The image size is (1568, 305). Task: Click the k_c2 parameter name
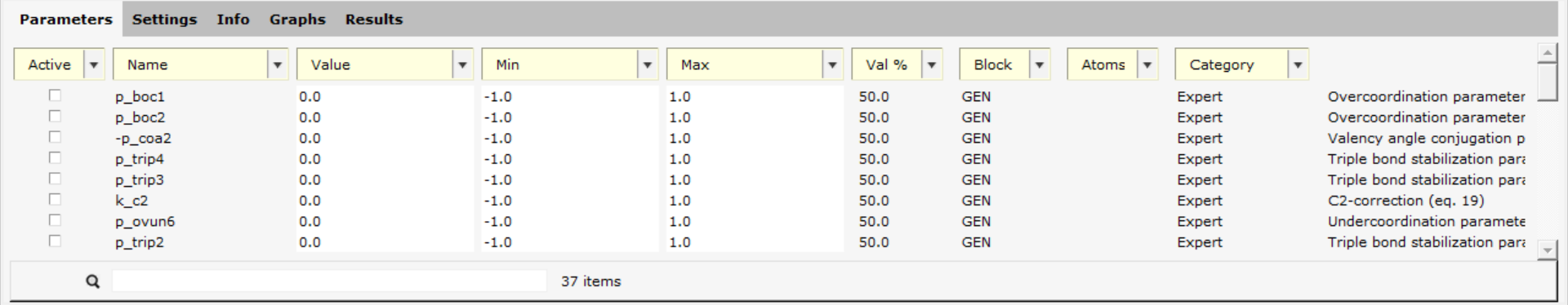[x=131, y=201]
